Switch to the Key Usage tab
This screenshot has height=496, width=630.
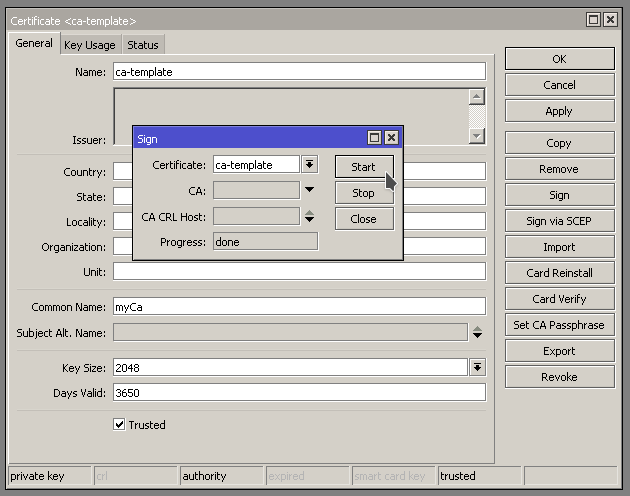(90, 45)
